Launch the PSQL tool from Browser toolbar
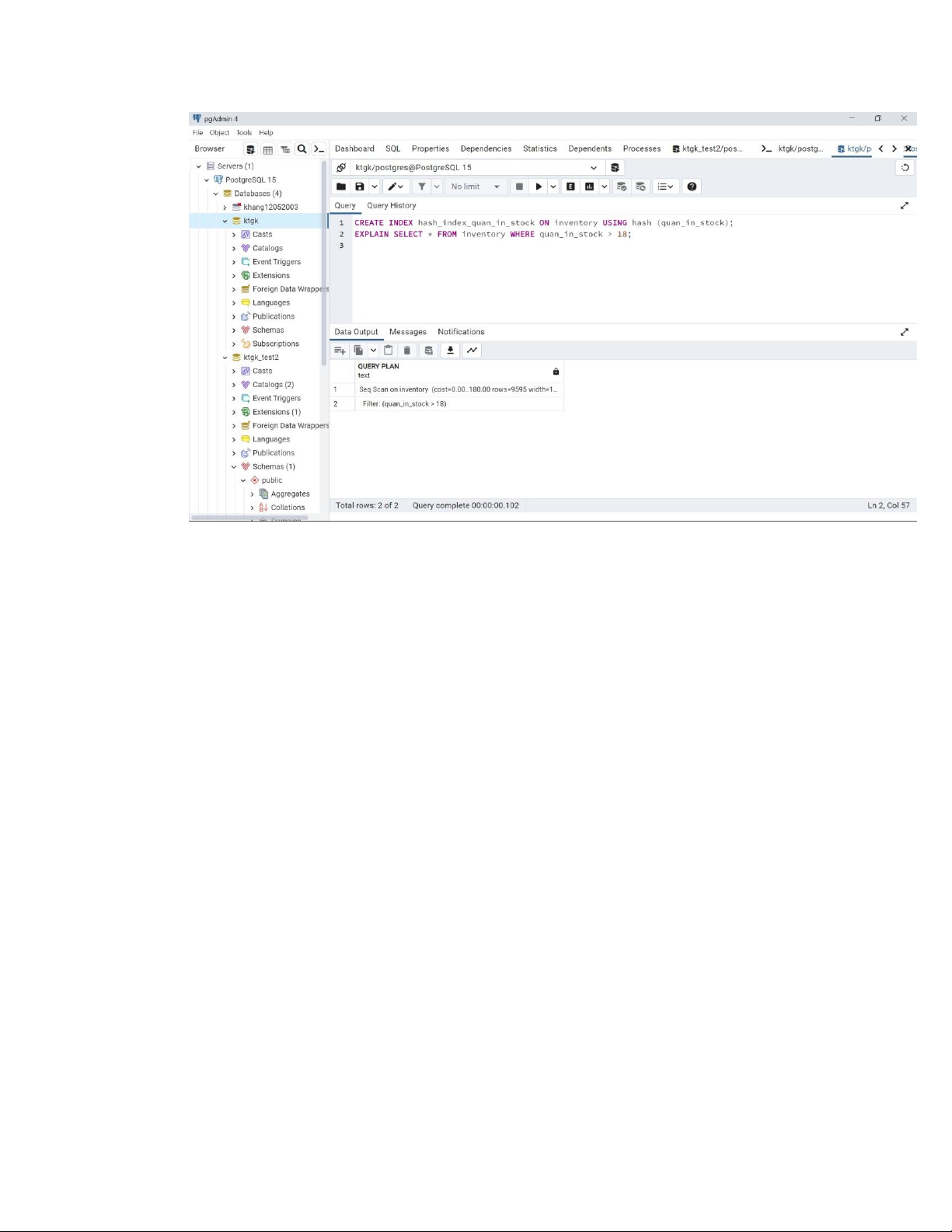The height and width of the screenshot is (1232, 952). (x=319, y=149)
